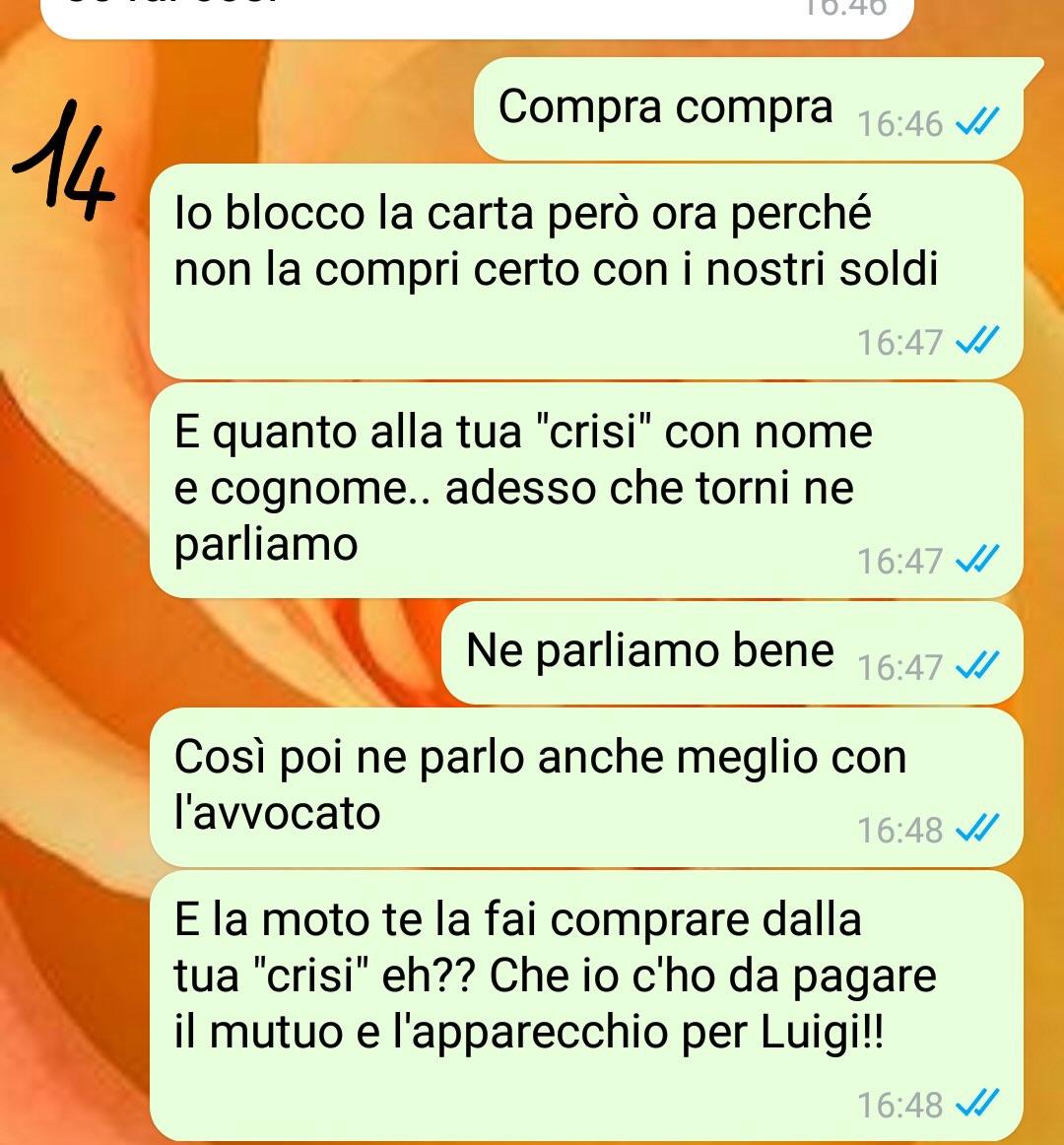Tap the 16:47 timestamp on 'Ne parliamo bene'
1064x1145 pixels.
[x=899, y=667]
